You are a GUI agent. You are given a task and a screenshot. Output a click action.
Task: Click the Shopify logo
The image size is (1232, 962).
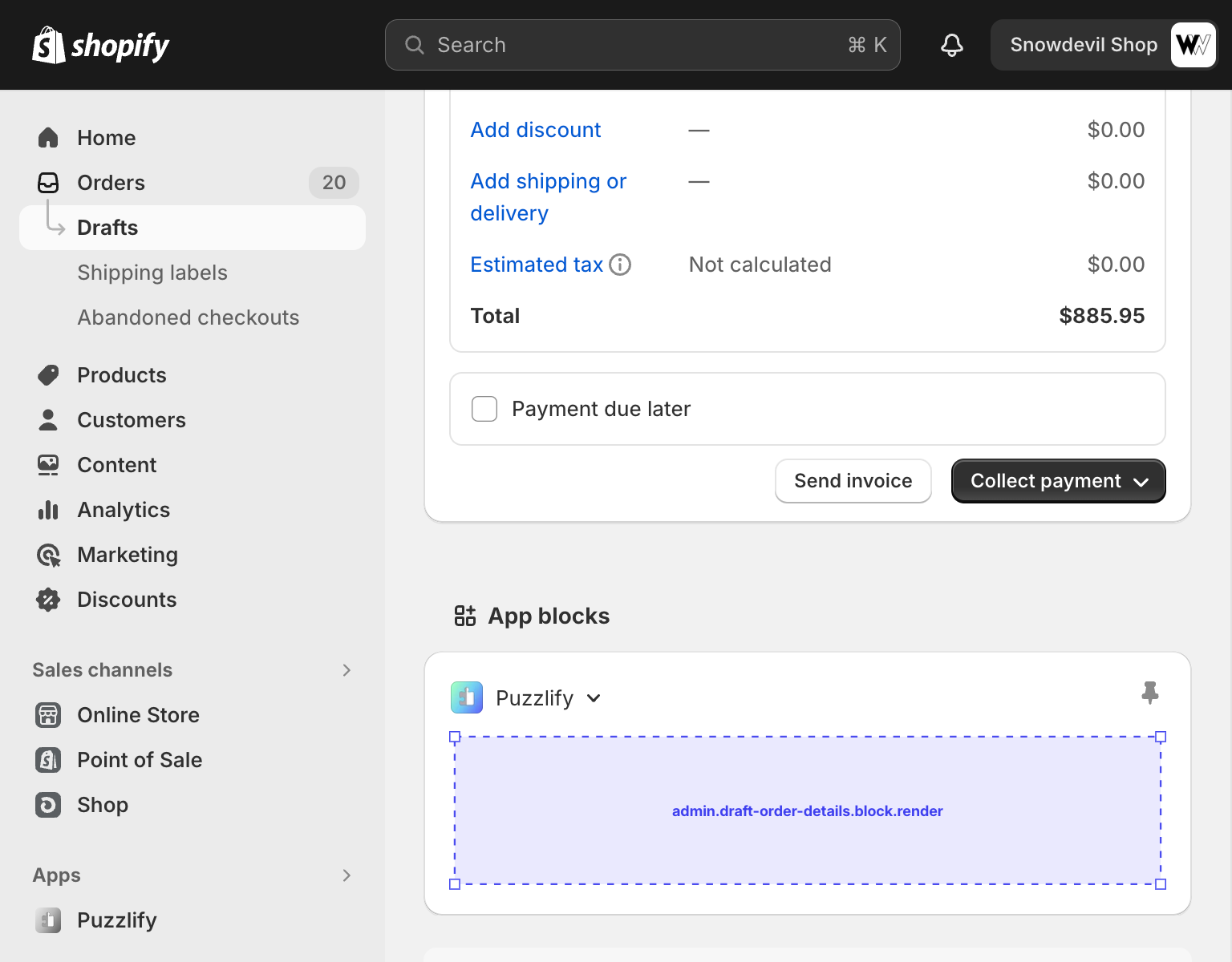pyautogui.click(x=101, y=46)
